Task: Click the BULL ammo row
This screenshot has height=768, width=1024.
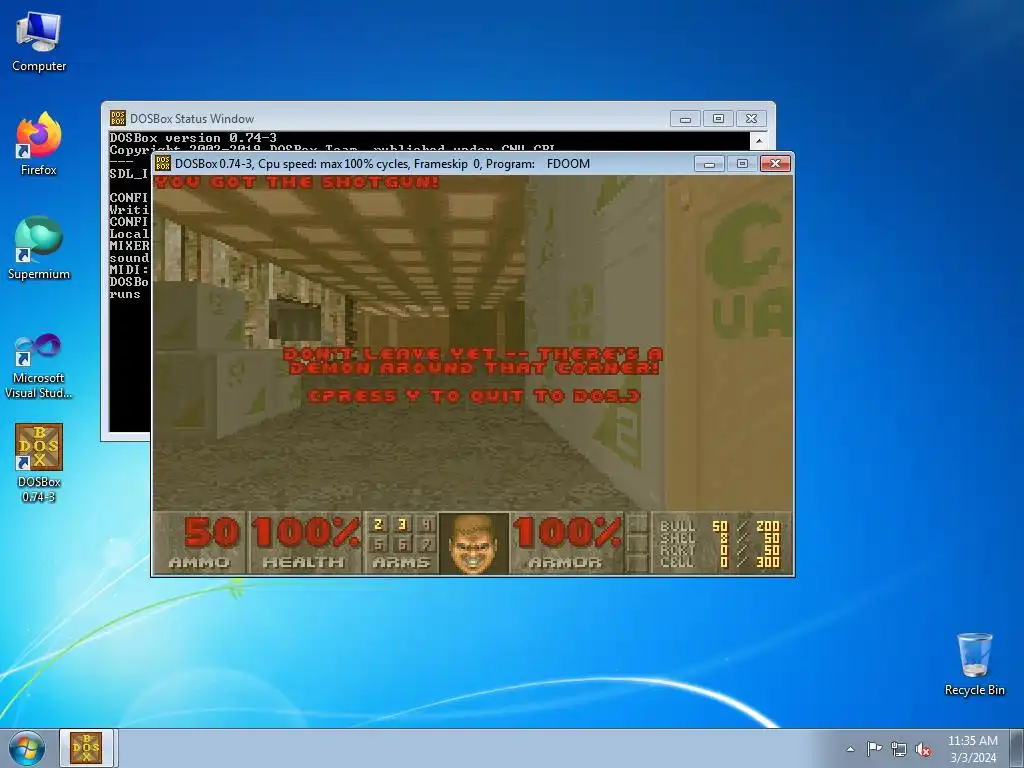Action: [720, 526]
